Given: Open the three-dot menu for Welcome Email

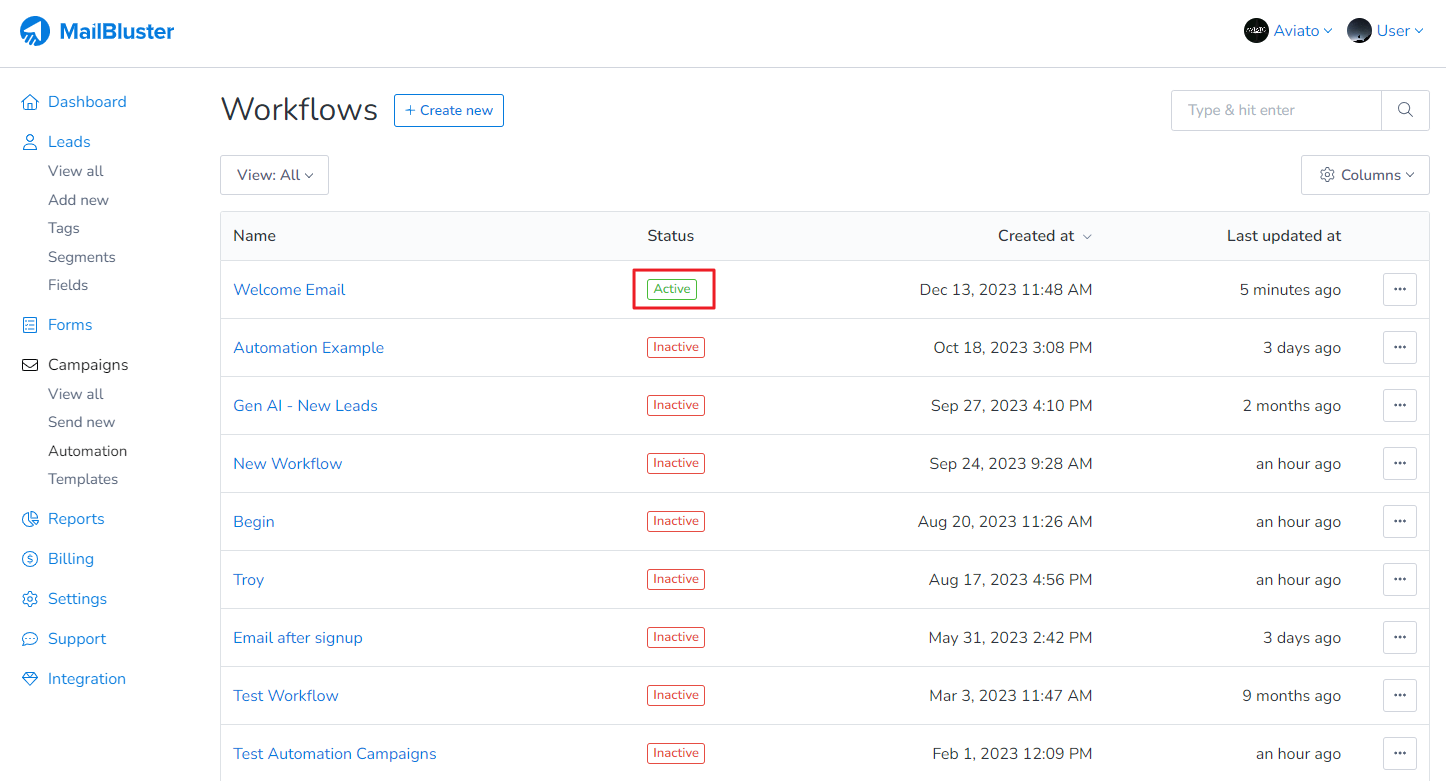Looking at the screenshot, I should (1399, 290).
